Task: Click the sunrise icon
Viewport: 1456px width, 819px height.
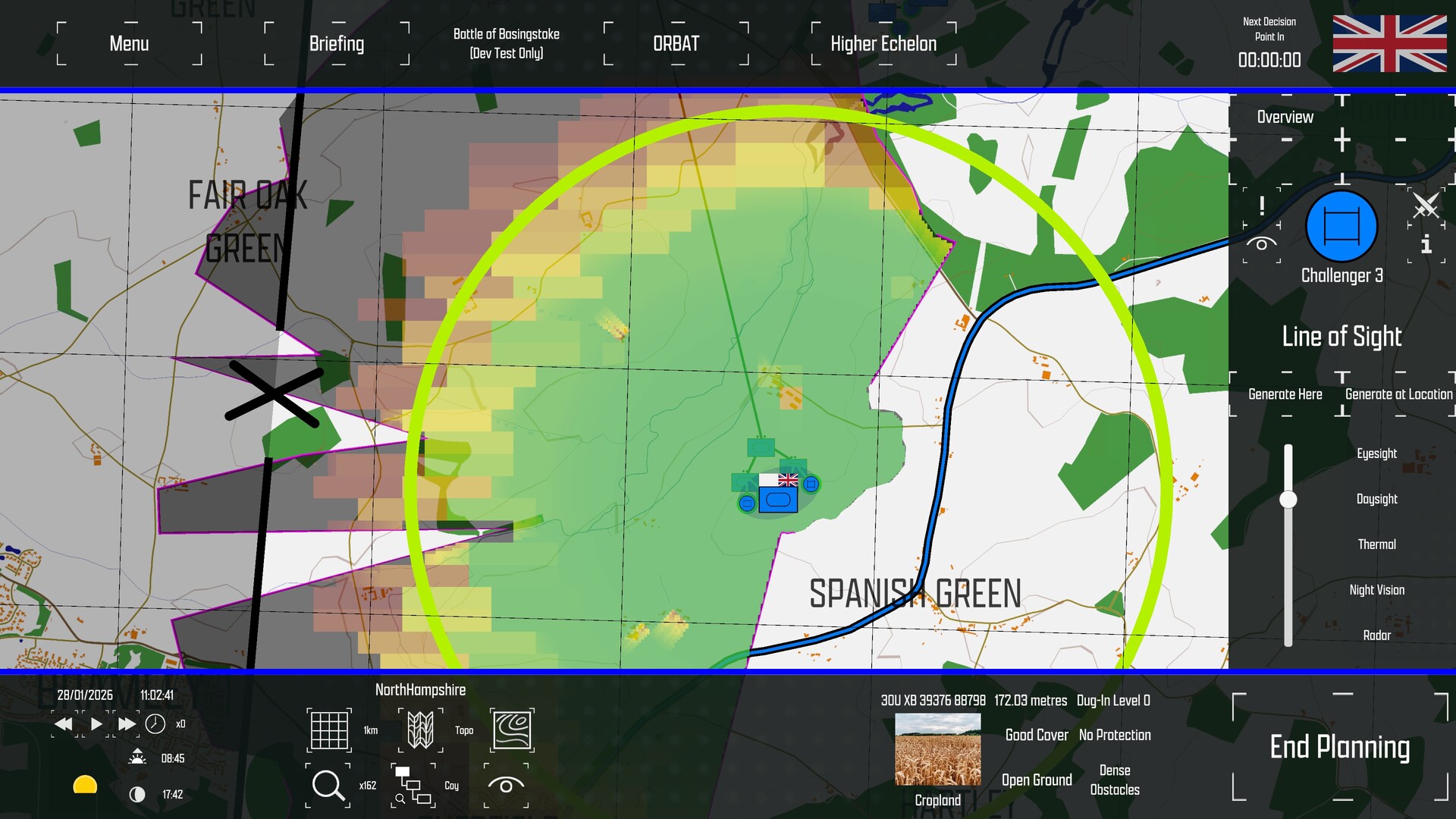Action: click(x=137, y=757)
